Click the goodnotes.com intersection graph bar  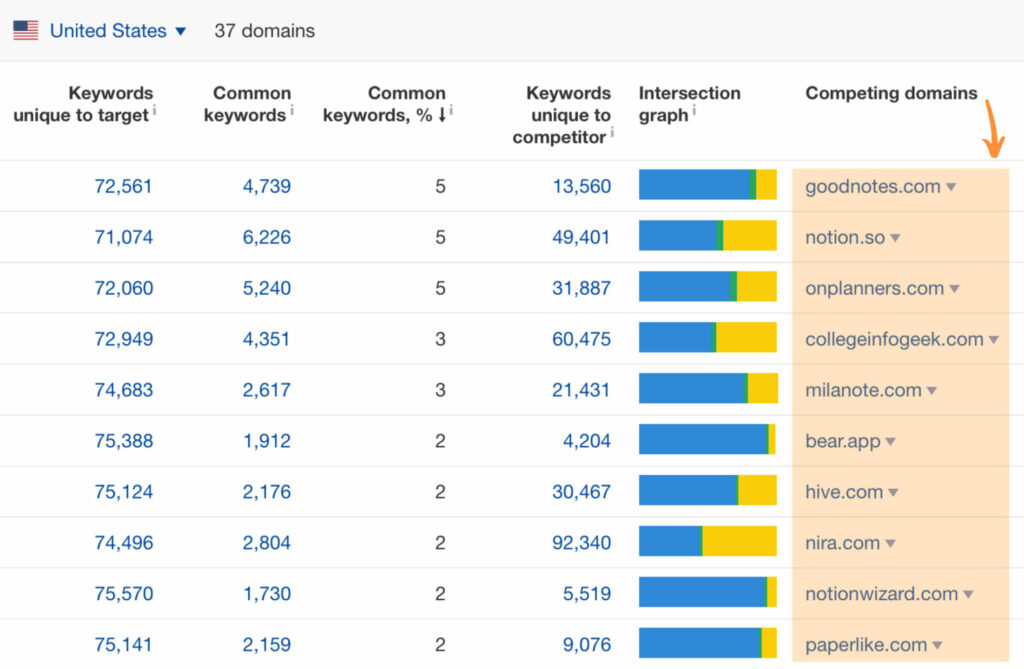click(x=708, y=185)
